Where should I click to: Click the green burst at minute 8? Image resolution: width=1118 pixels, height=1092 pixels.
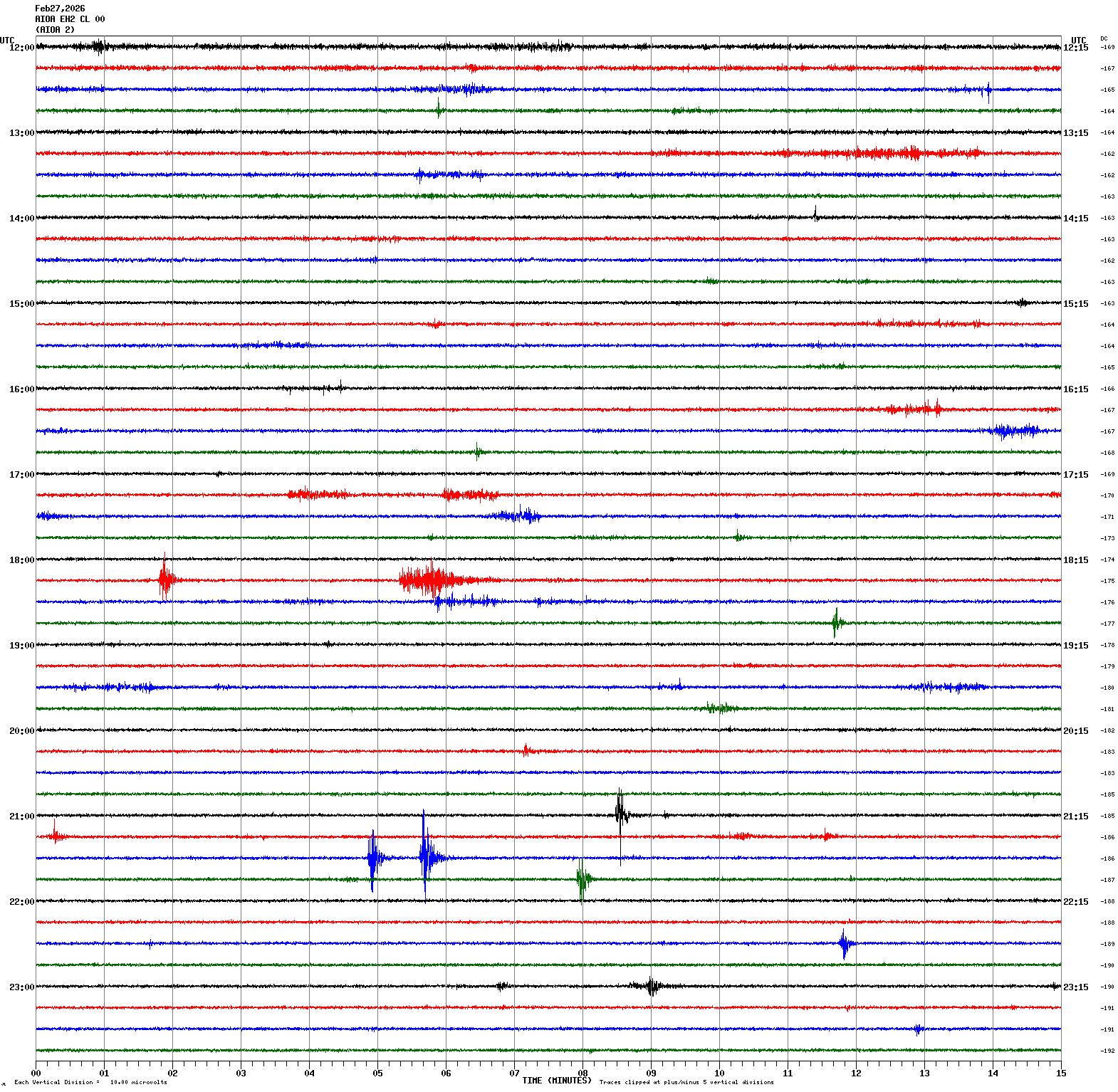582,880
